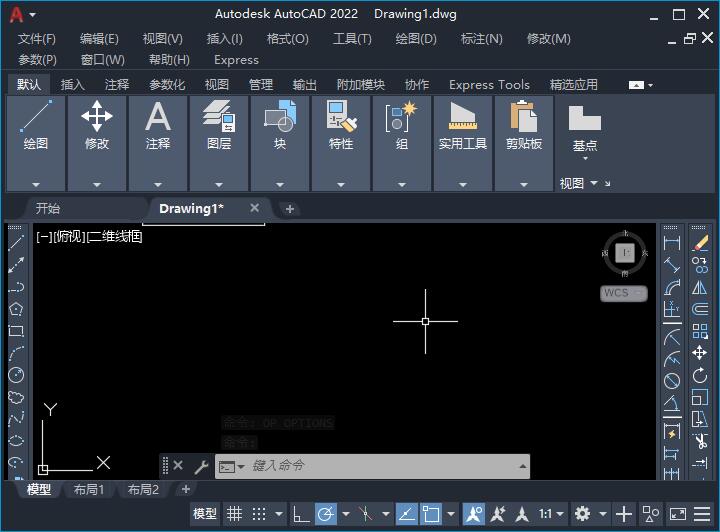Select the Linear Dimension tool

(x=672, y=242)
